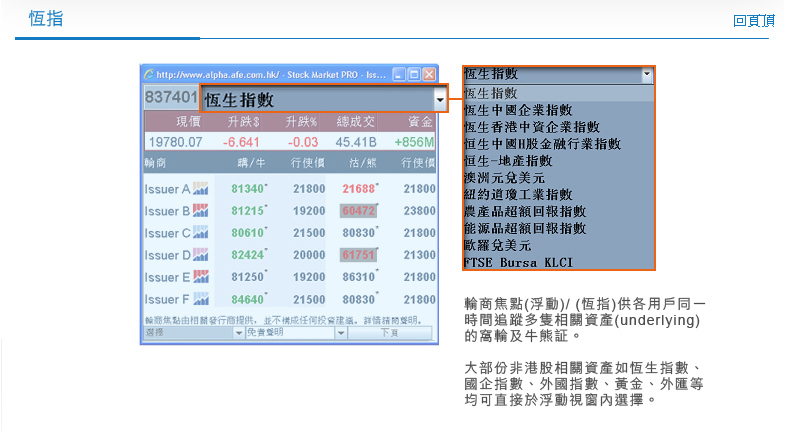Minimize the Stock Market PRO window
The height and width of the screenshot is (432, 788).
tap(399, 74)
